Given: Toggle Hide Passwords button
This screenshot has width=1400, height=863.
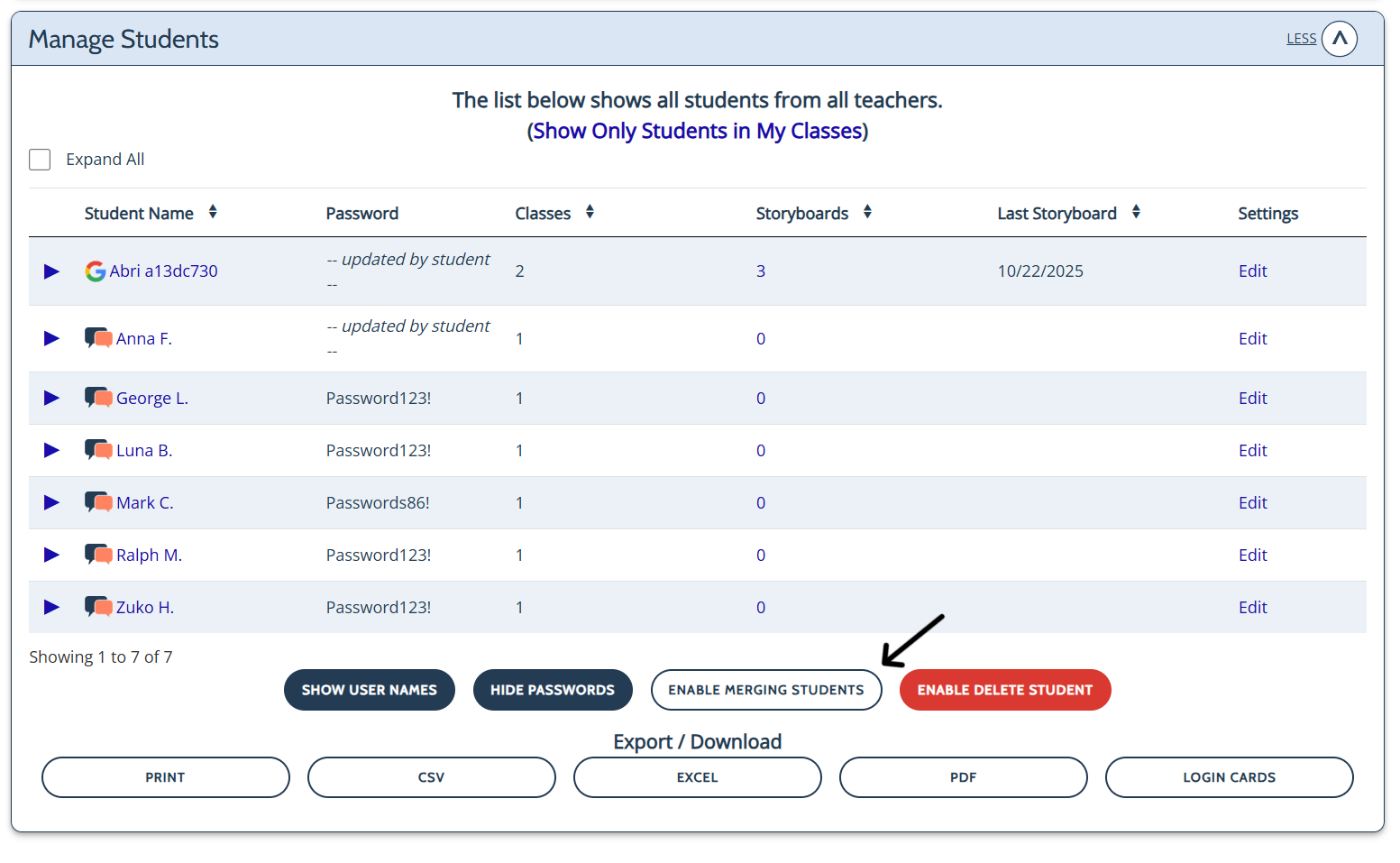Looking at the screenshot, I should (x=552, y=690).
